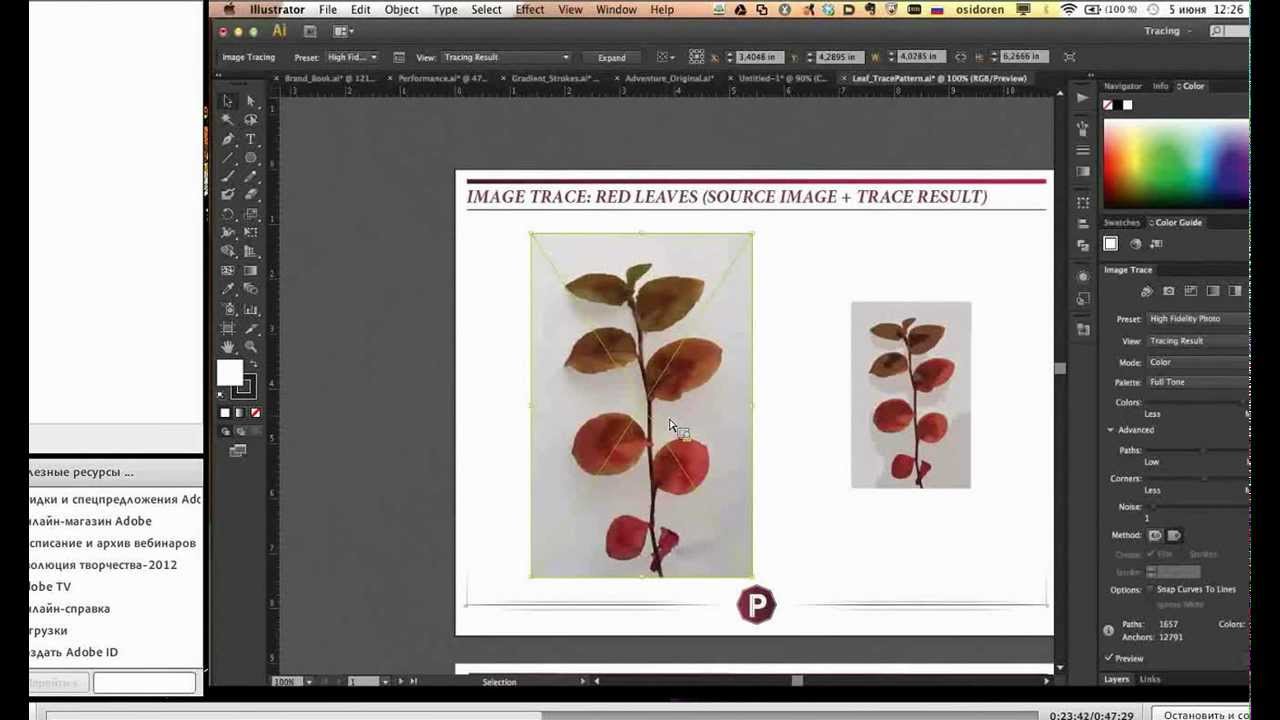The image size is (1280, 720).
Task: Select the Type tool
Action: pyautogui.click(x=250, y=139)
